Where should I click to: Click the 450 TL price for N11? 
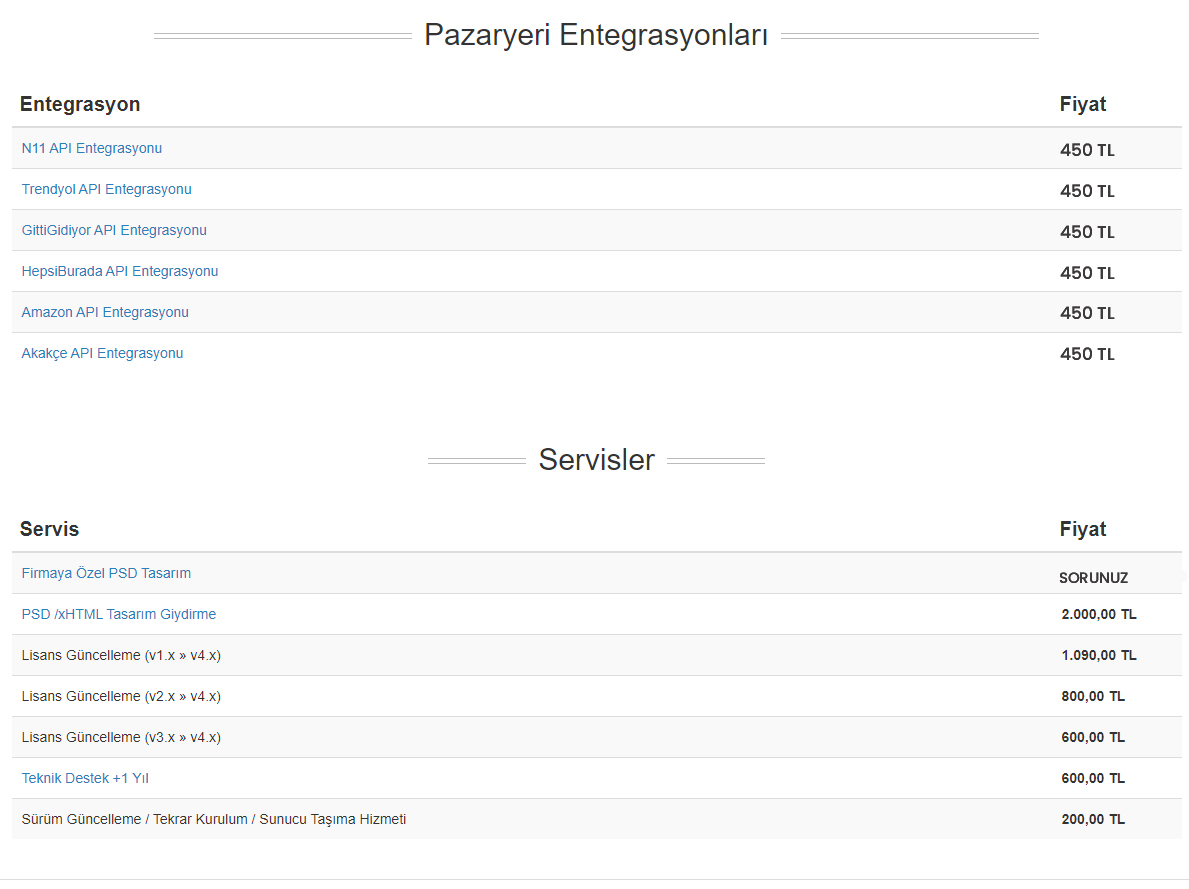coord(1087,150)
